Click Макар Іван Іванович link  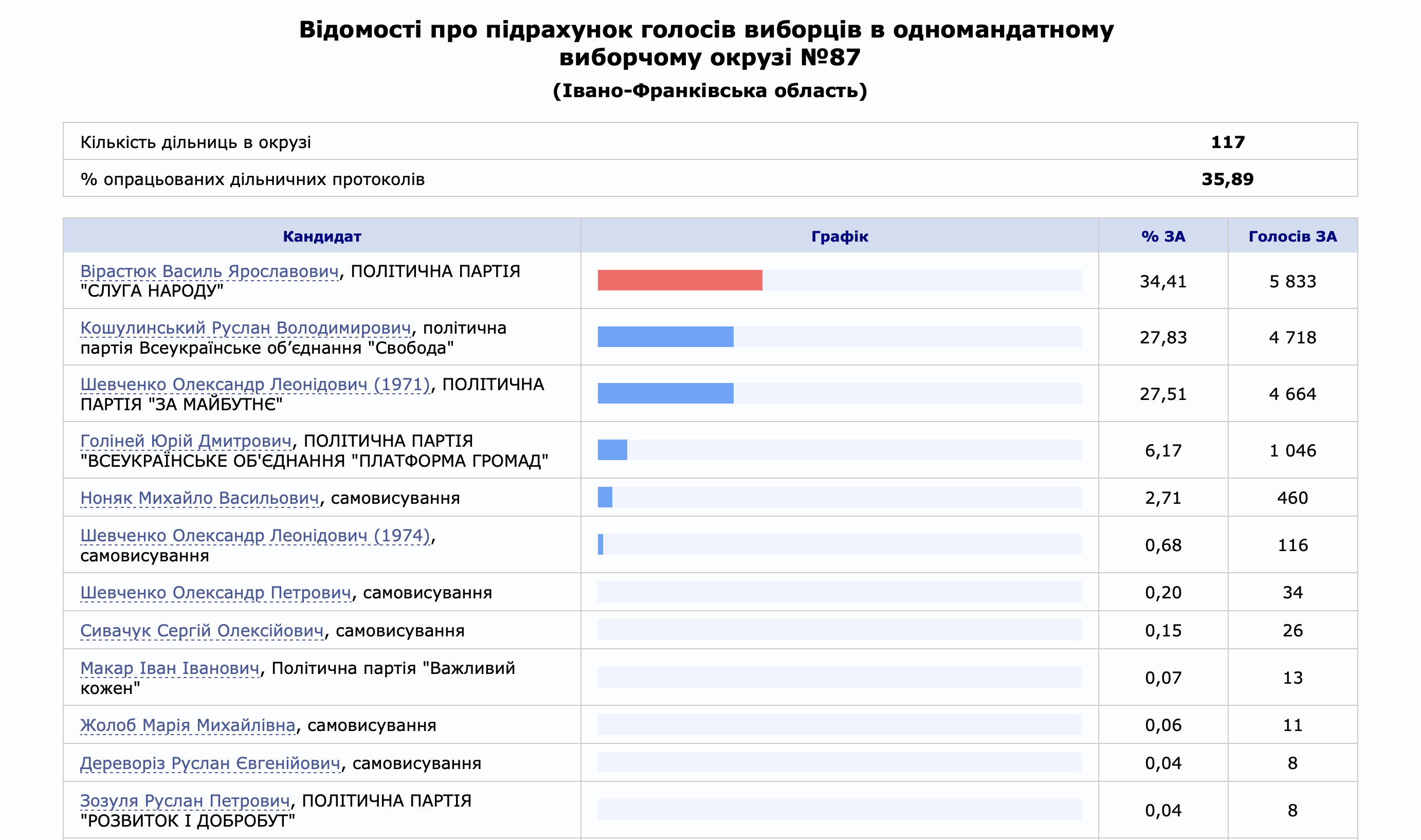[x=170, y=668]
